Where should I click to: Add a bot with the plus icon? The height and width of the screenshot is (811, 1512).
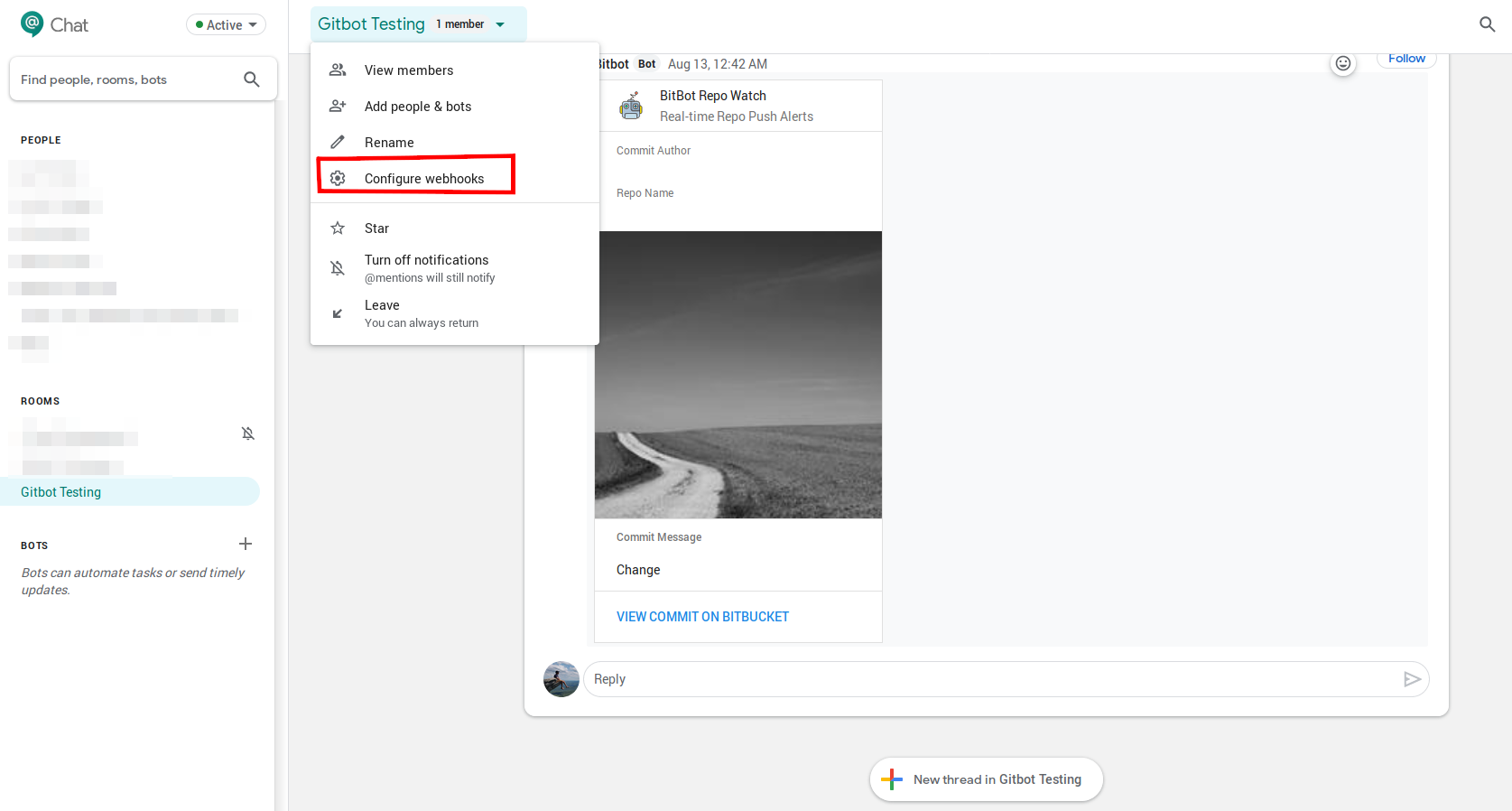click(246, 544)
